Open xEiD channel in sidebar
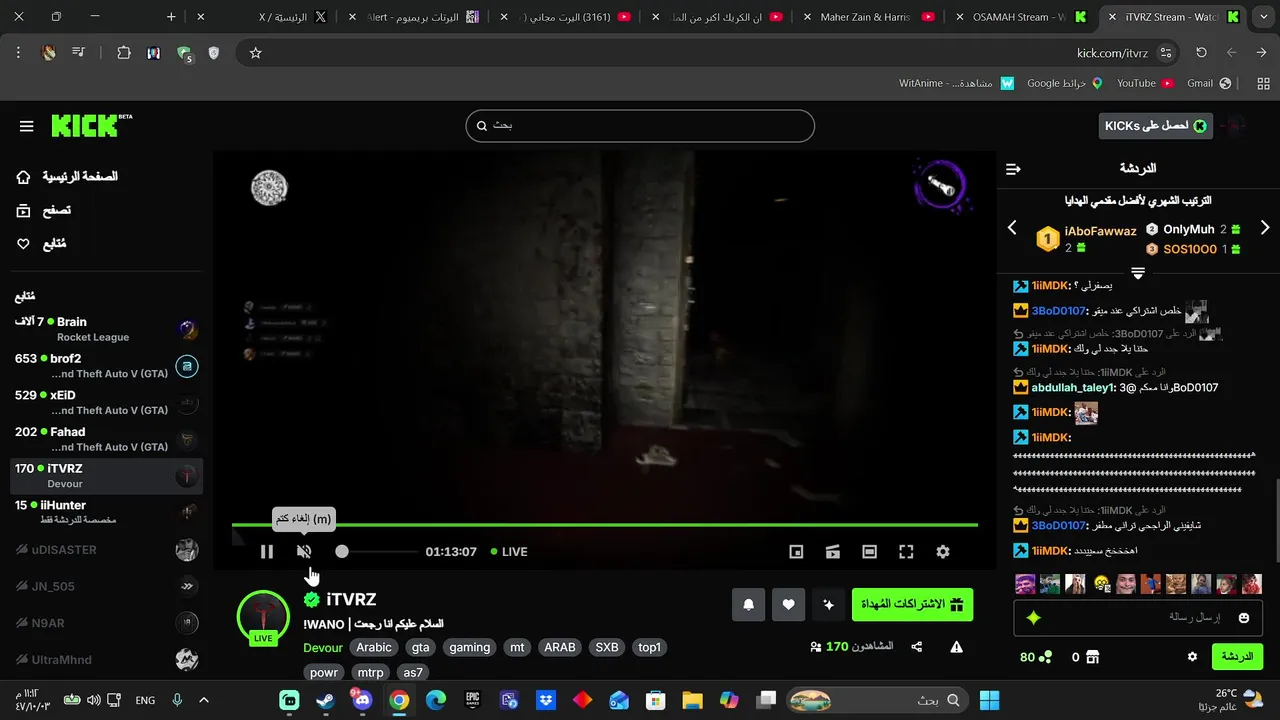The image size is (1280, 720). click(106, 403)
